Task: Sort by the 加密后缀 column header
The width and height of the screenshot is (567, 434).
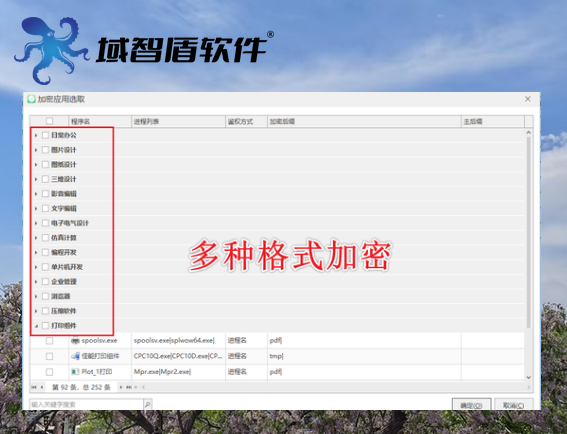Action: coord(364,122)
